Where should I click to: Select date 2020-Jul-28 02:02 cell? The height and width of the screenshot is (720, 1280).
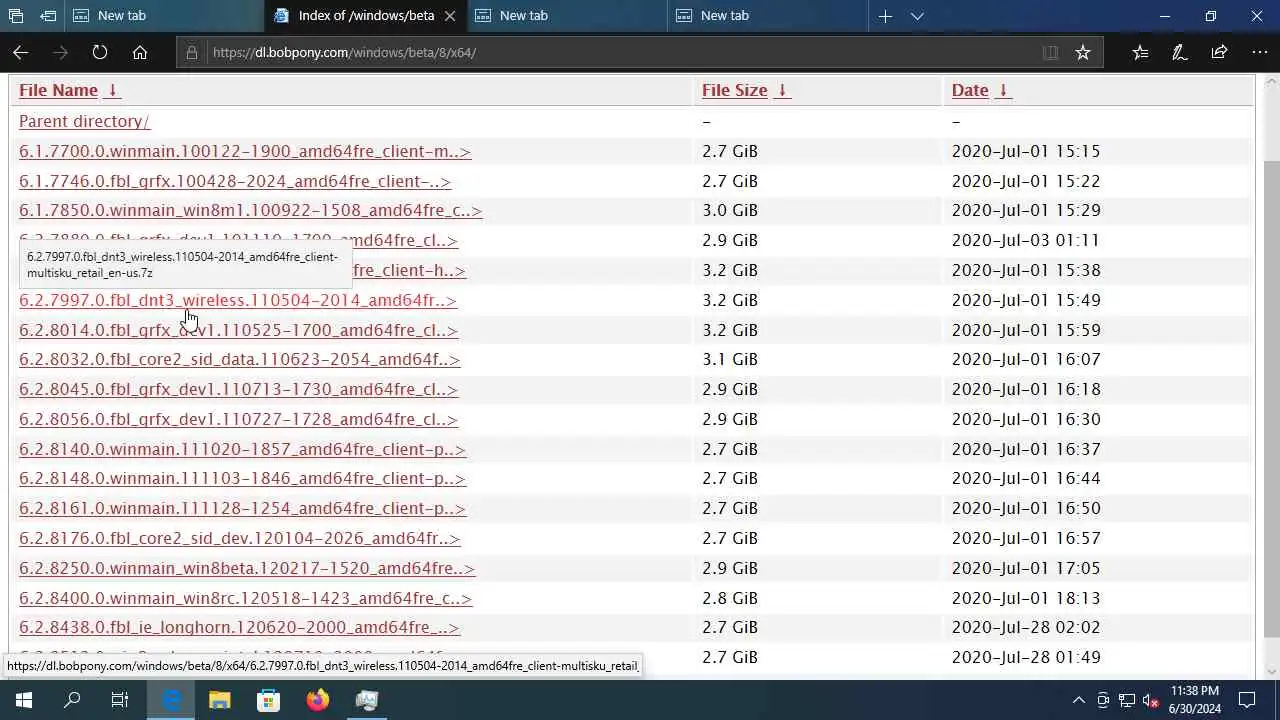[x=1026, y=627]
